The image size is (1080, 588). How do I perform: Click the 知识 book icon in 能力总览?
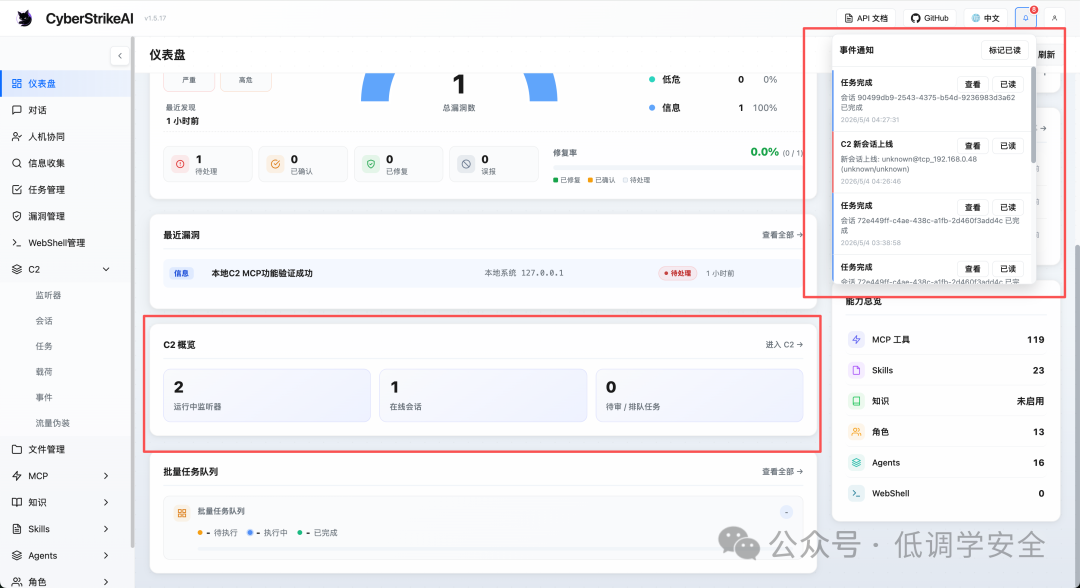856,401
